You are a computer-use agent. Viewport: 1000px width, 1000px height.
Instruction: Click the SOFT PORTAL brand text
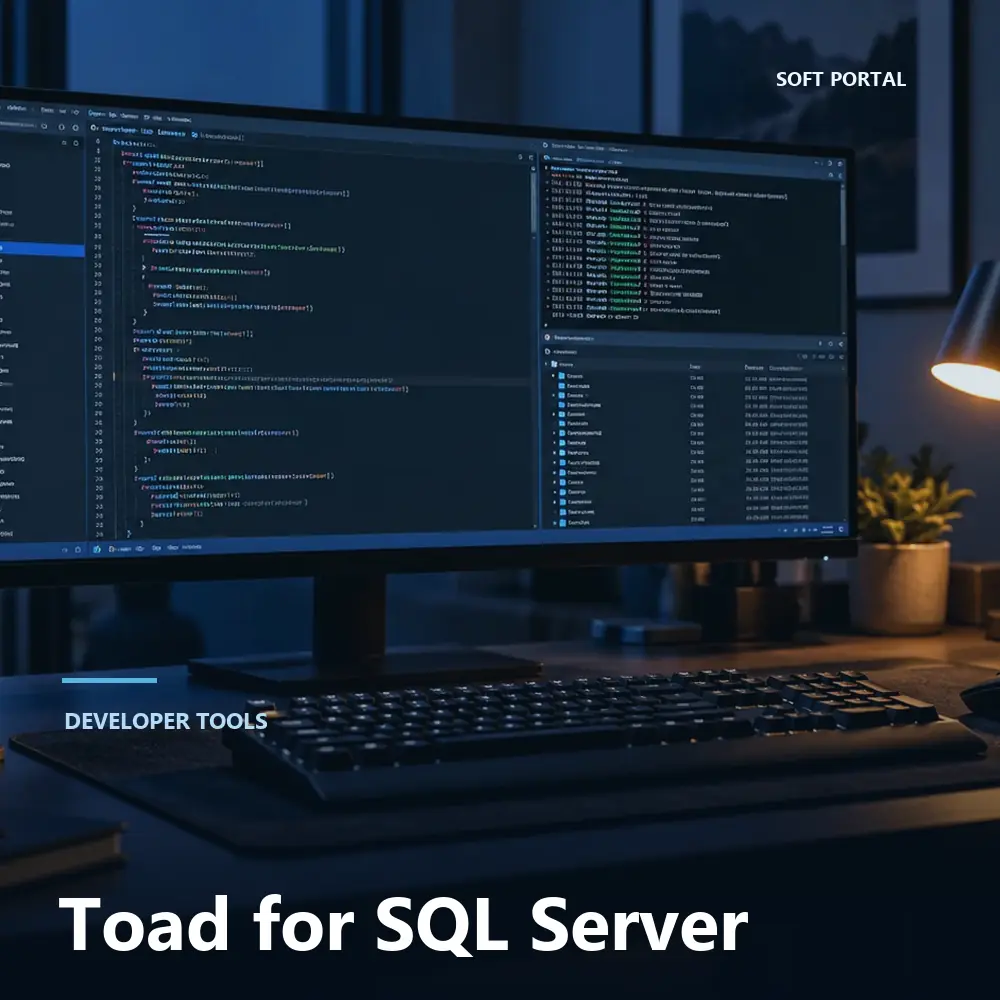tap(841, 79)
